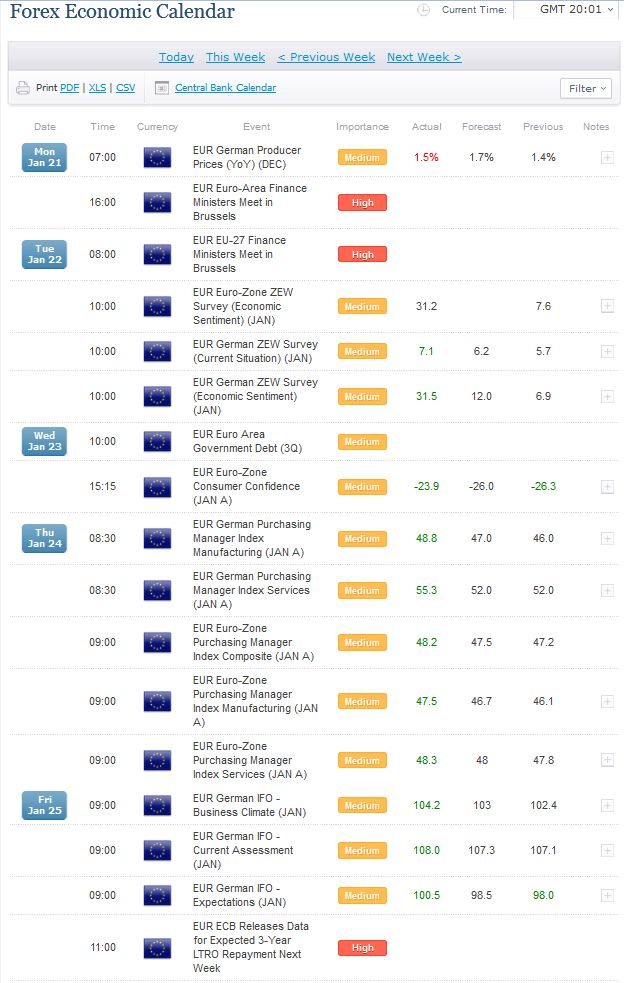Open the Filter dropdown
624x983 pixels.
[585, 89]
